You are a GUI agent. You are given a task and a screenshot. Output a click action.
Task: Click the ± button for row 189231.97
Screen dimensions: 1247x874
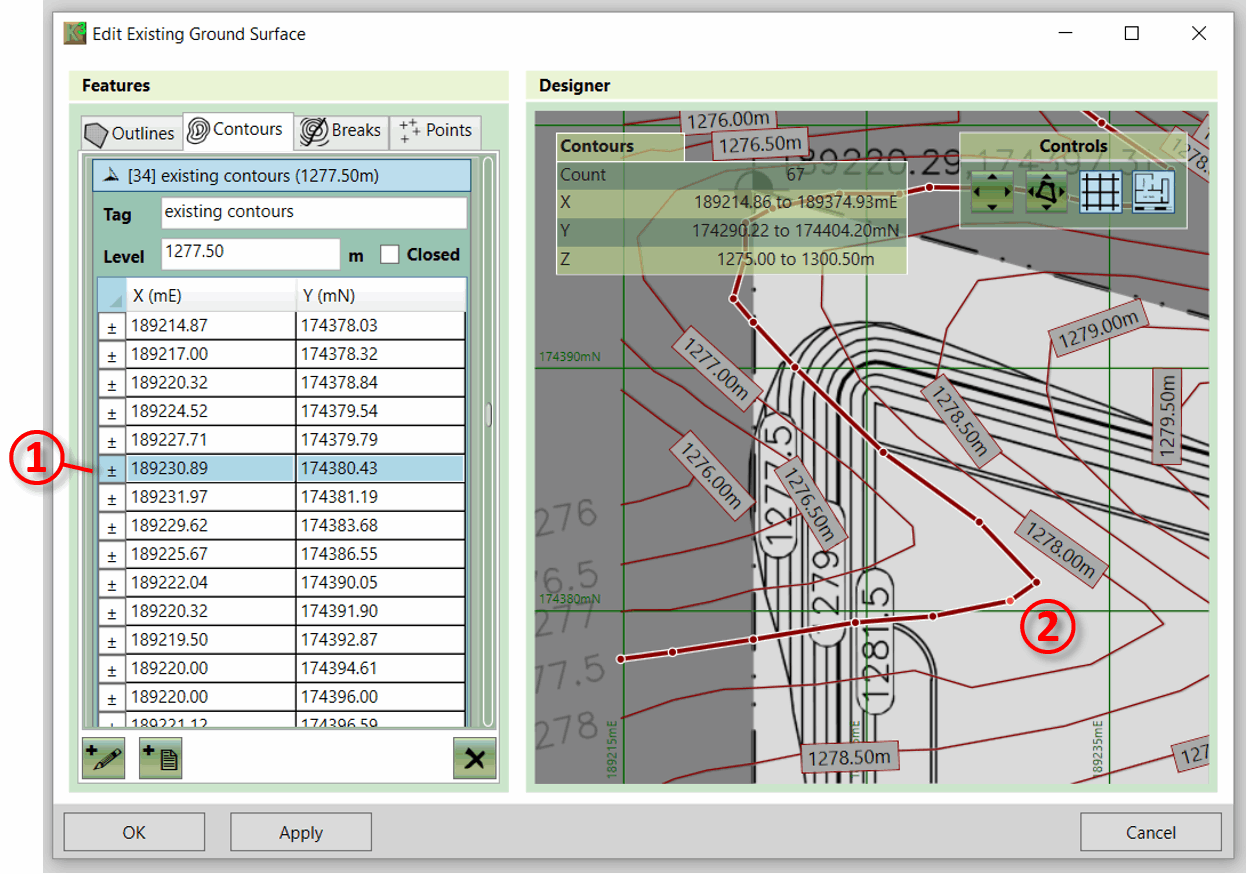[x=112, y=497]
